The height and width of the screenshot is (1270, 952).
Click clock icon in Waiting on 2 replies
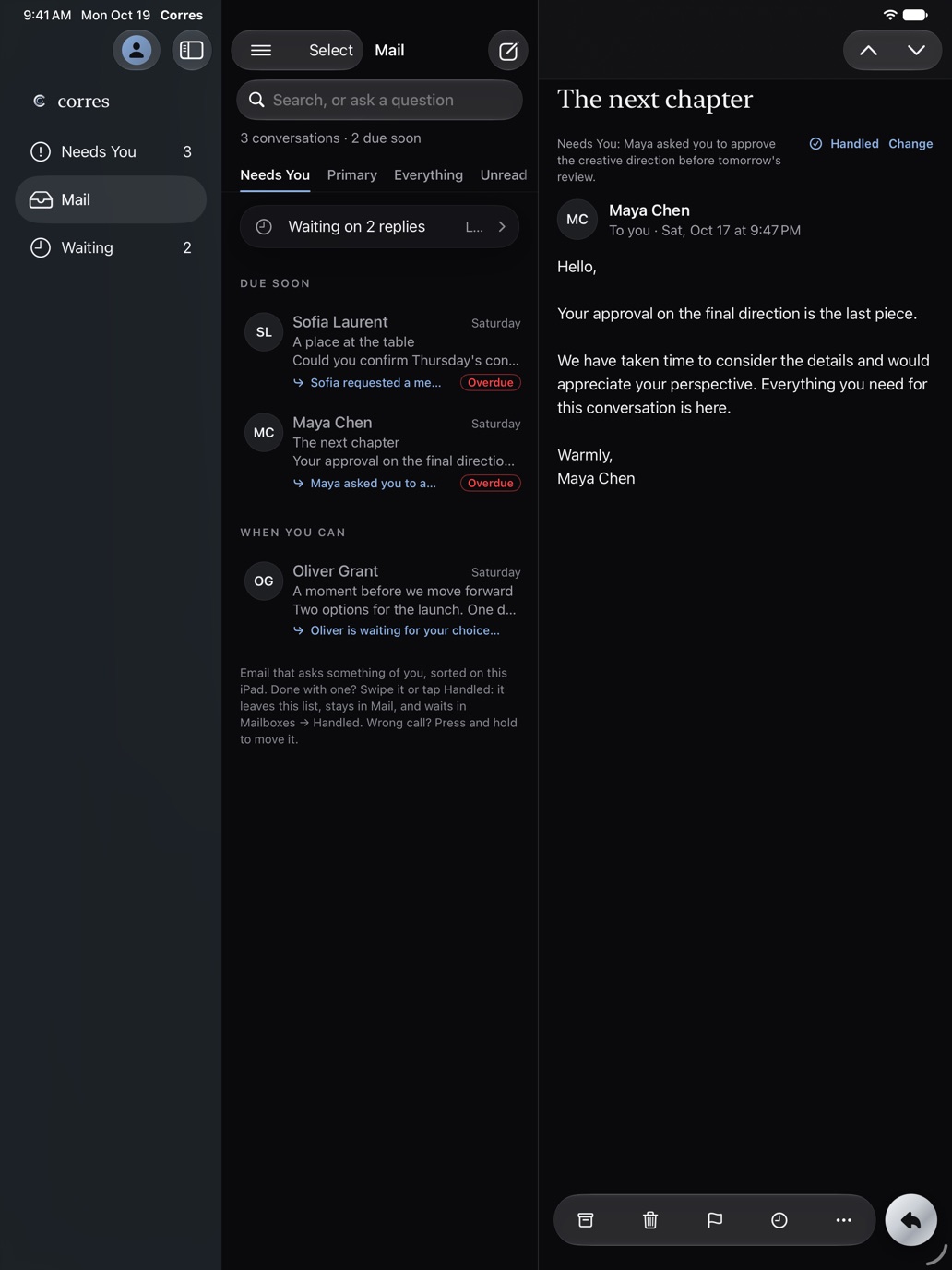pos(264,226)
